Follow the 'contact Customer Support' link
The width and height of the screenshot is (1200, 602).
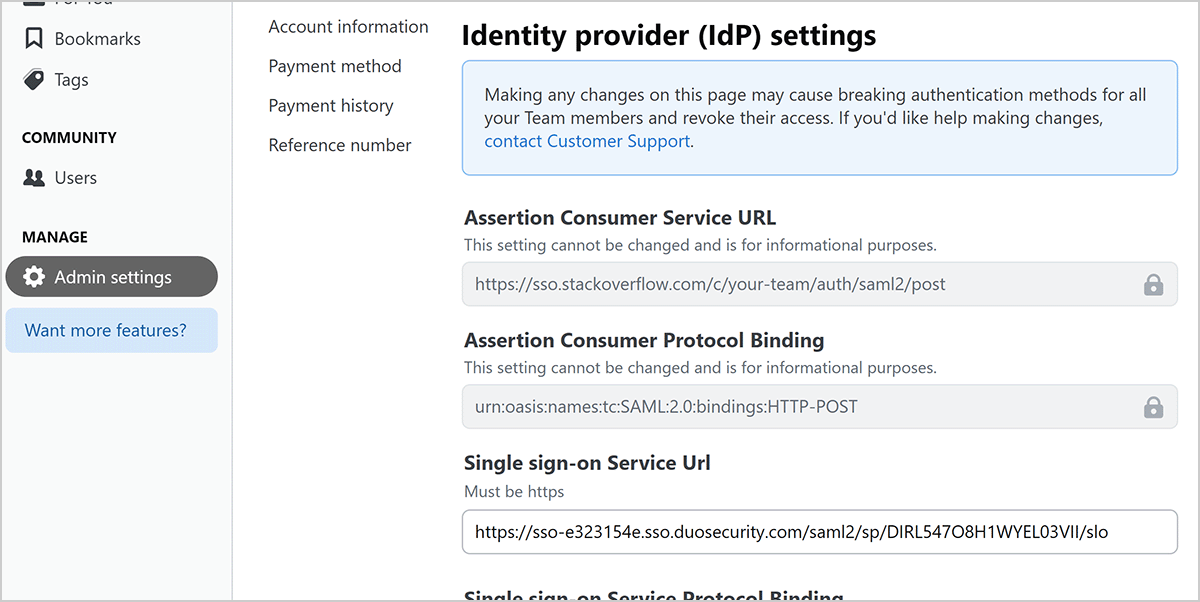click(x=587, y=141)
